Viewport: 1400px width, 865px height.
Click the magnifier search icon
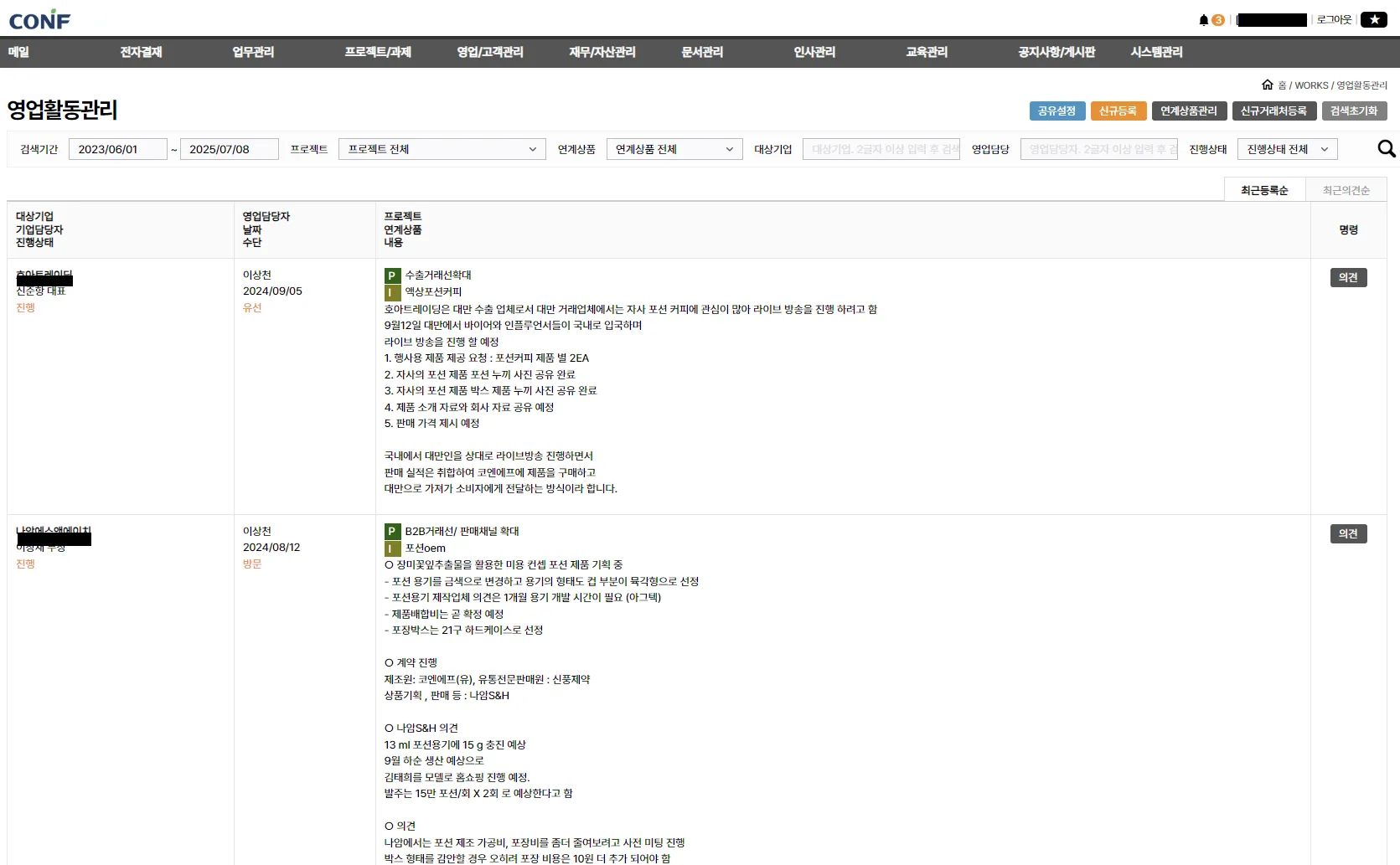coord(1387,149)
